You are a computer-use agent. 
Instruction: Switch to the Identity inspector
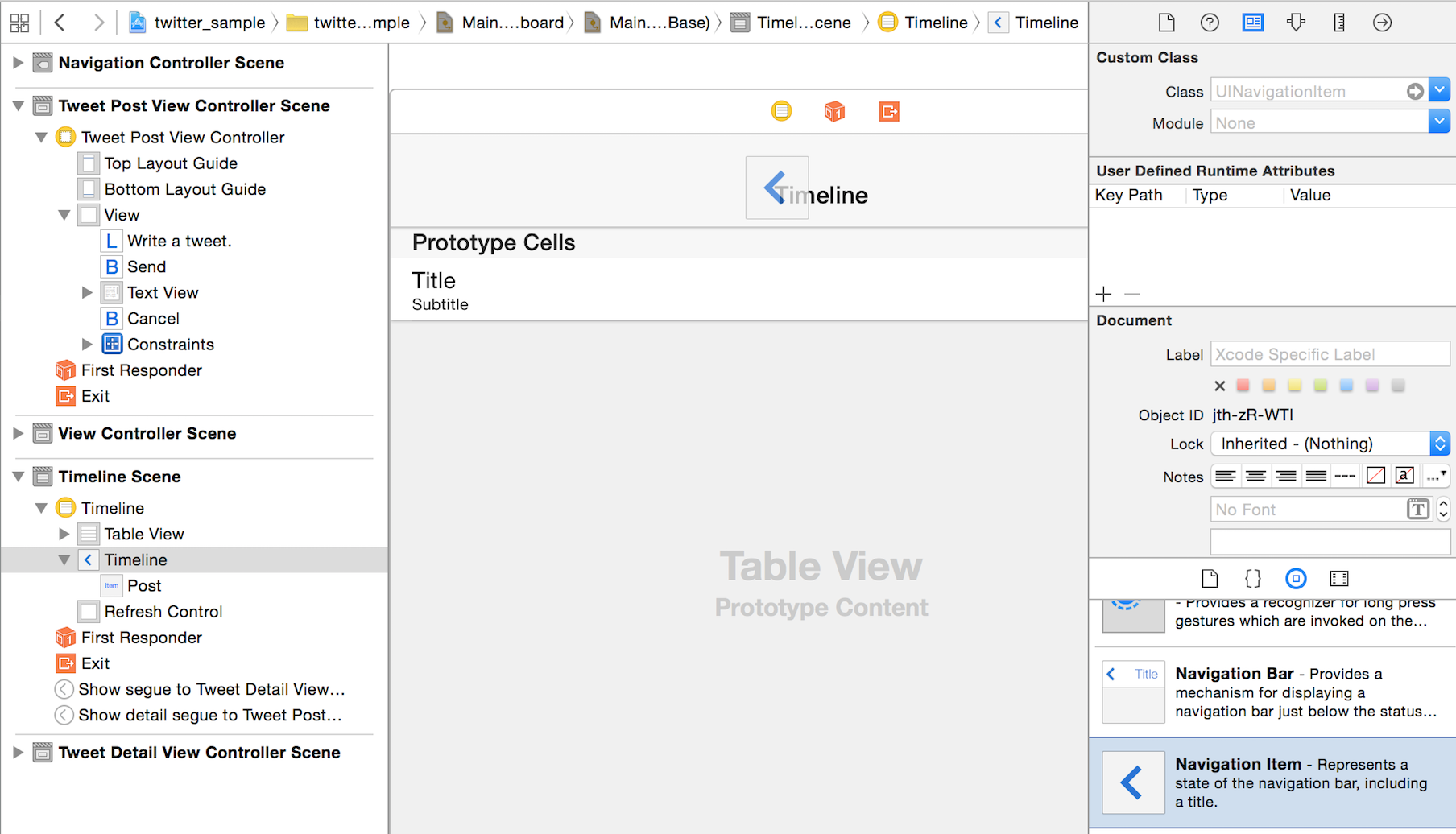pos(1252,23)
